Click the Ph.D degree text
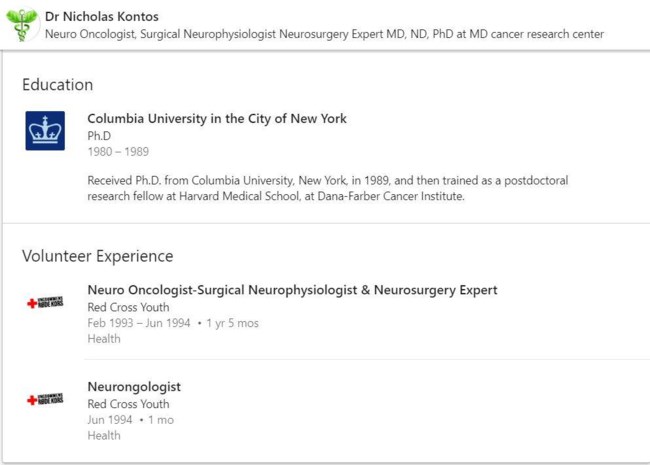The height and width of the screenshot is (465, 650). point(99,135)
